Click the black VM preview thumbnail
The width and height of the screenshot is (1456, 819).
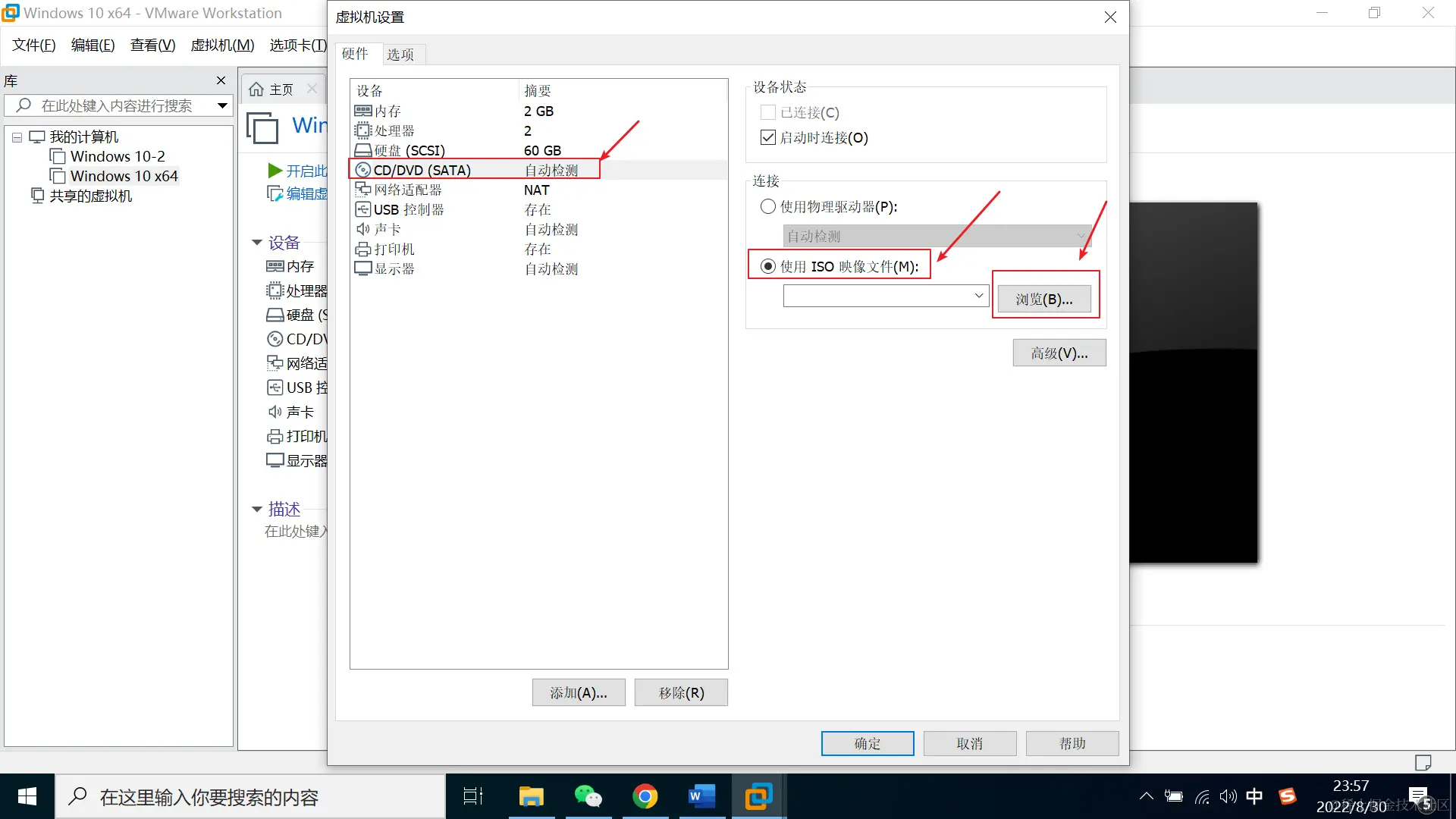[x=1194, y=383]
